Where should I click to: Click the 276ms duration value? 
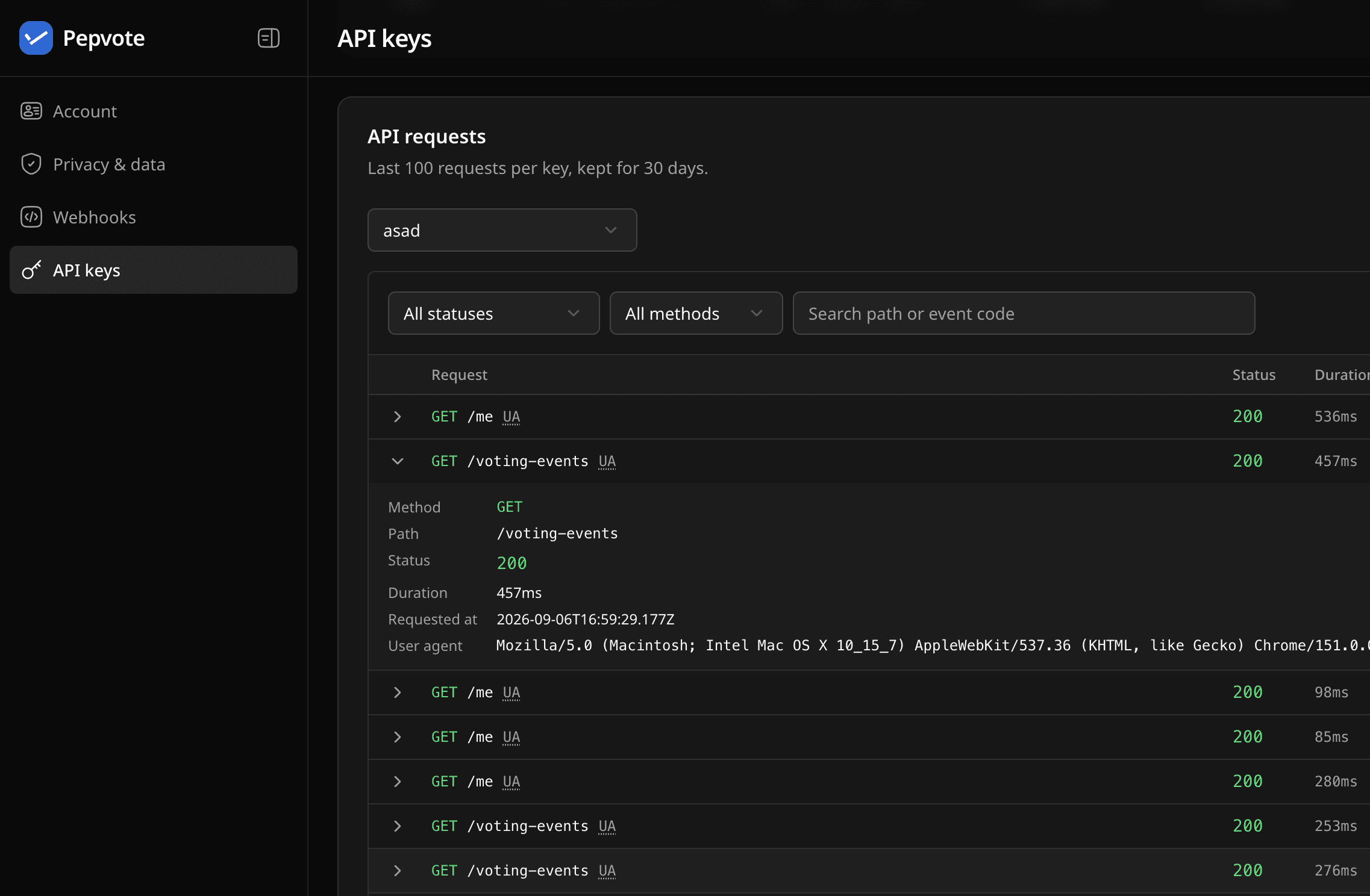coord(1336,871)
